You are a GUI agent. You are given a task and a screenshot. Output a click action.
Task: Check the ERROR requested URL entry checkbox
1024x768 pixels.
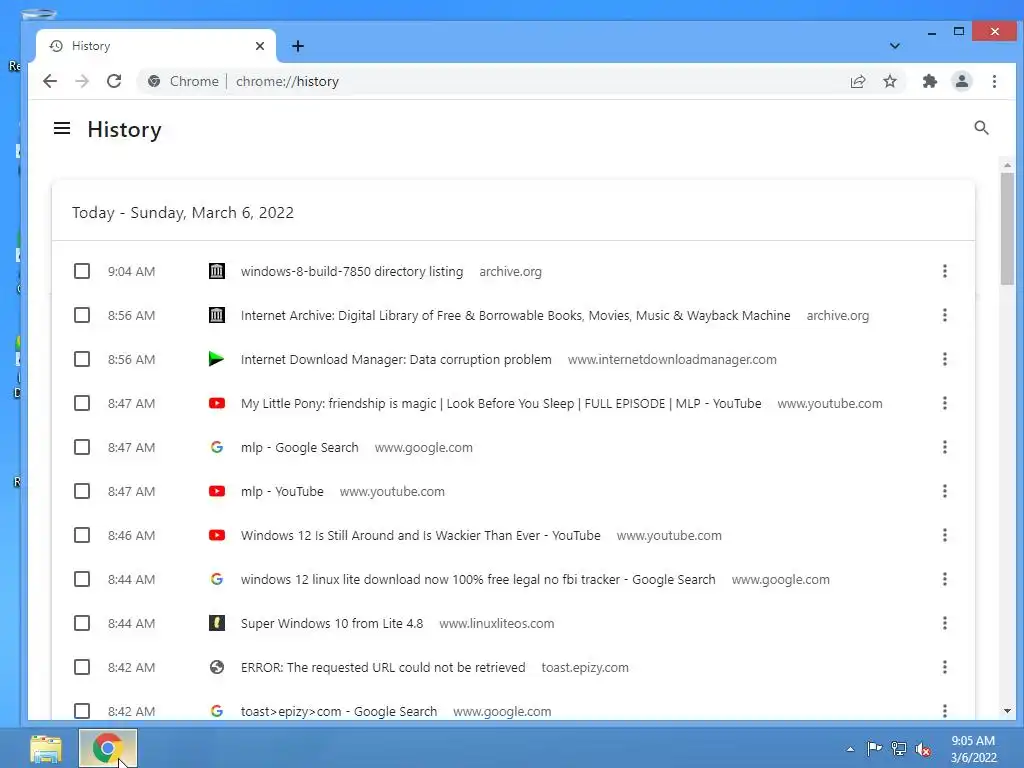point(82,667)
